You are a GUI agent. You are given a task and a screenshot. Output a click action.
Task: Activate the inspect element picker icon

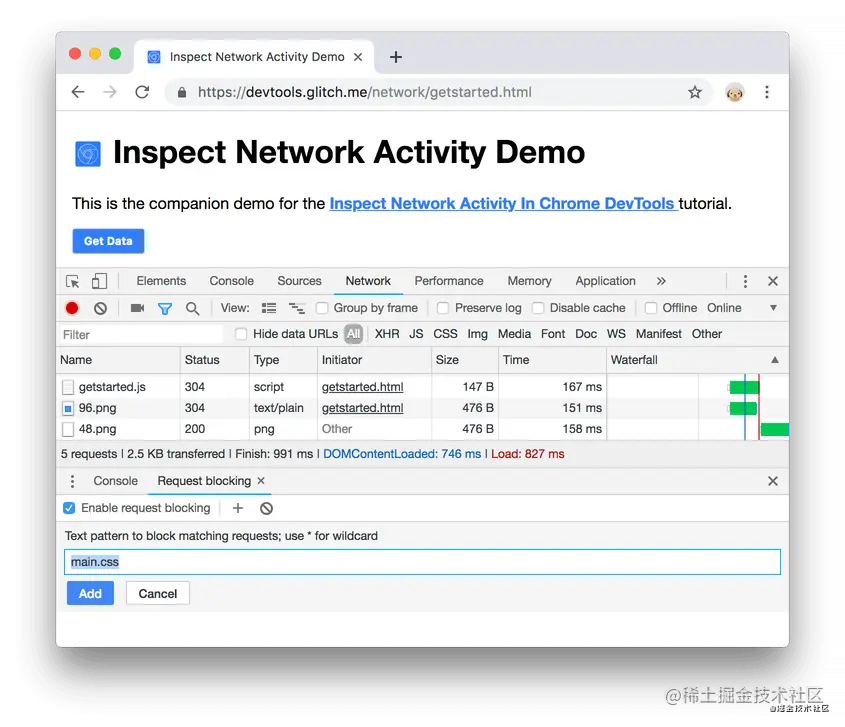(72, 281)
